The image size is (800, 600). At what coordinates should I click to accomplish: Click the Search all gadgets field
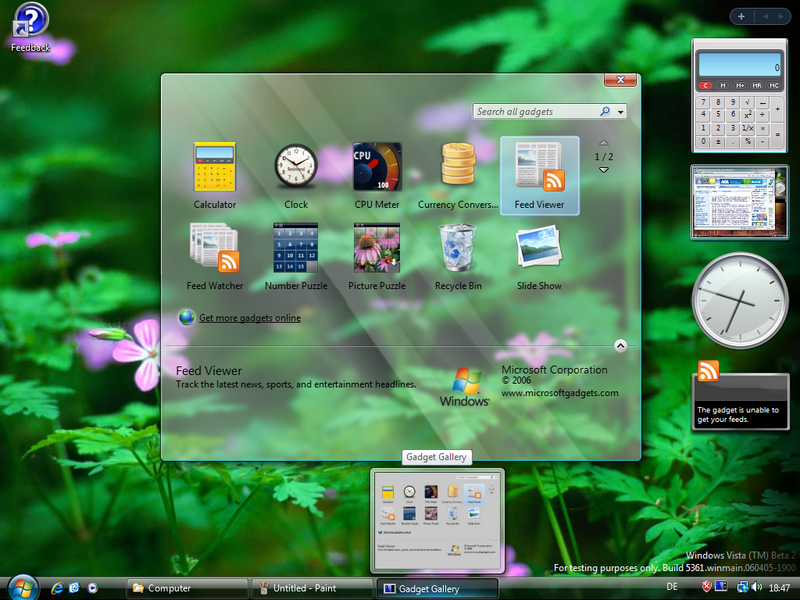coord(535,112)
